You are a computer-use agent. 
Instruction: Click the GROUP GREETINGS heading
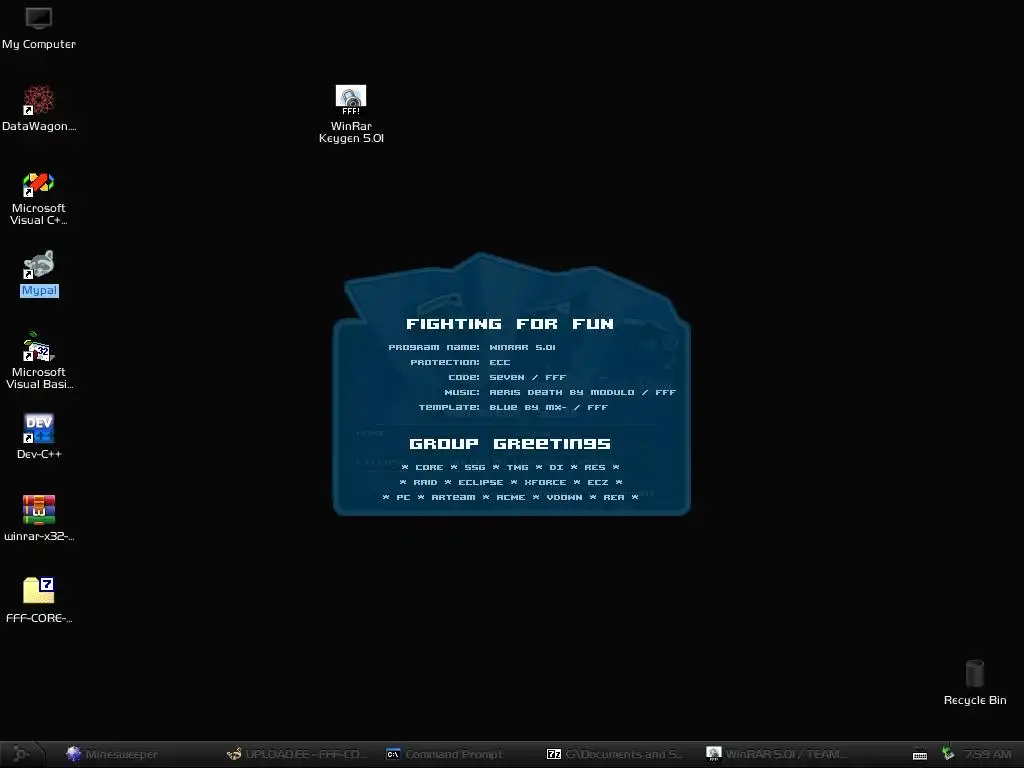pyautogui.click(x=509, y=444)
